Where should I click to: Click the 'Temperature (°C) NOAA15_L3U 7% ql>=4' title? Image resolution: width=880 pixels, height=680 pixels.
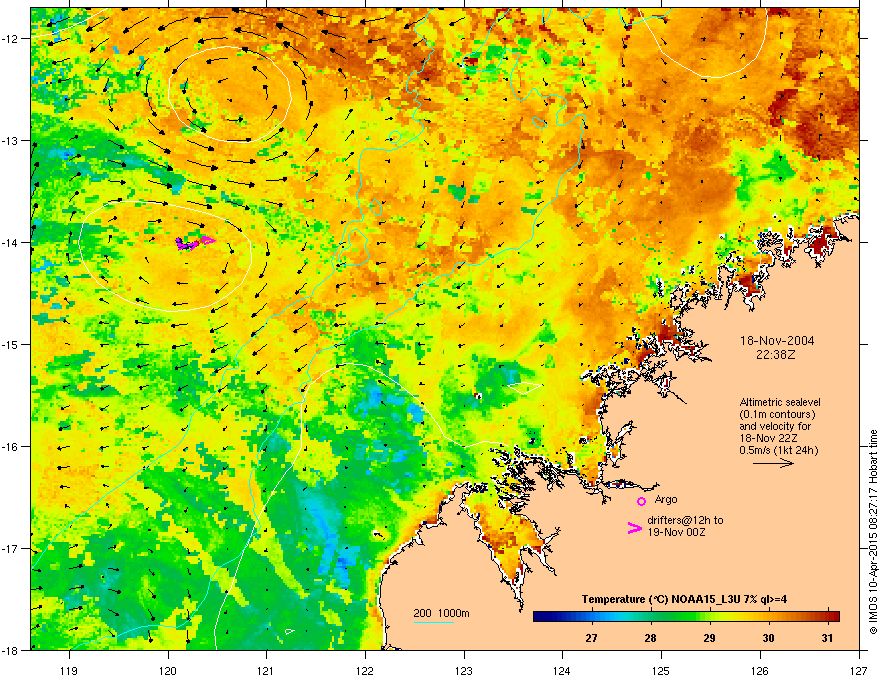(x=684, y=599)
